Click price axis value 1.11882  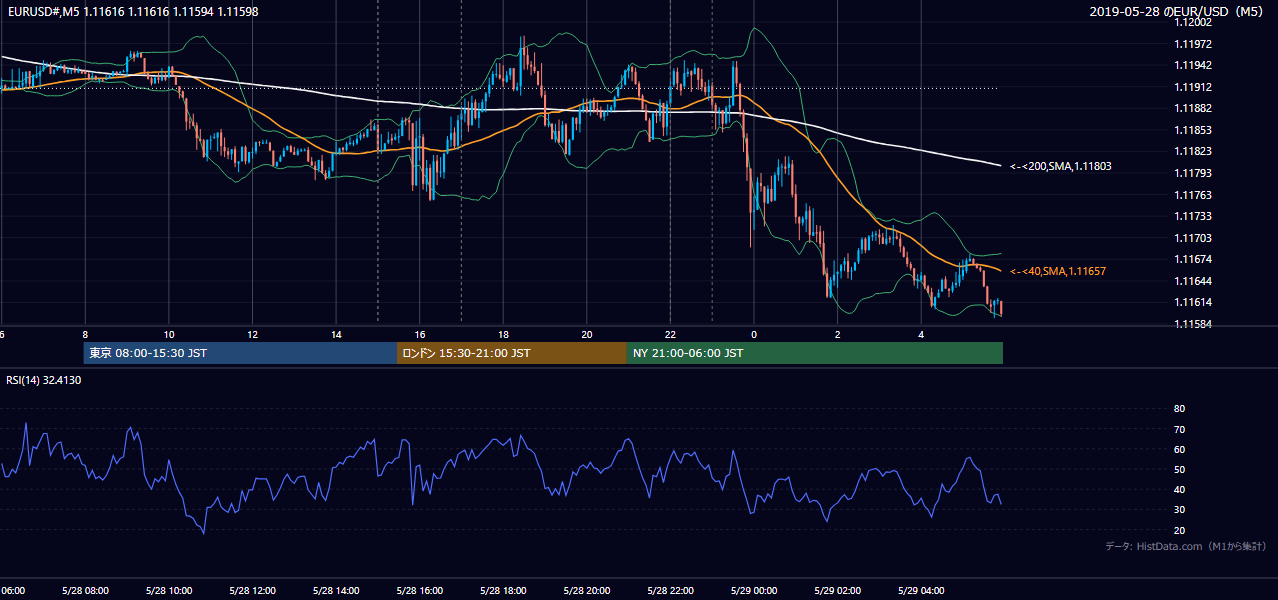point(1193,108)
